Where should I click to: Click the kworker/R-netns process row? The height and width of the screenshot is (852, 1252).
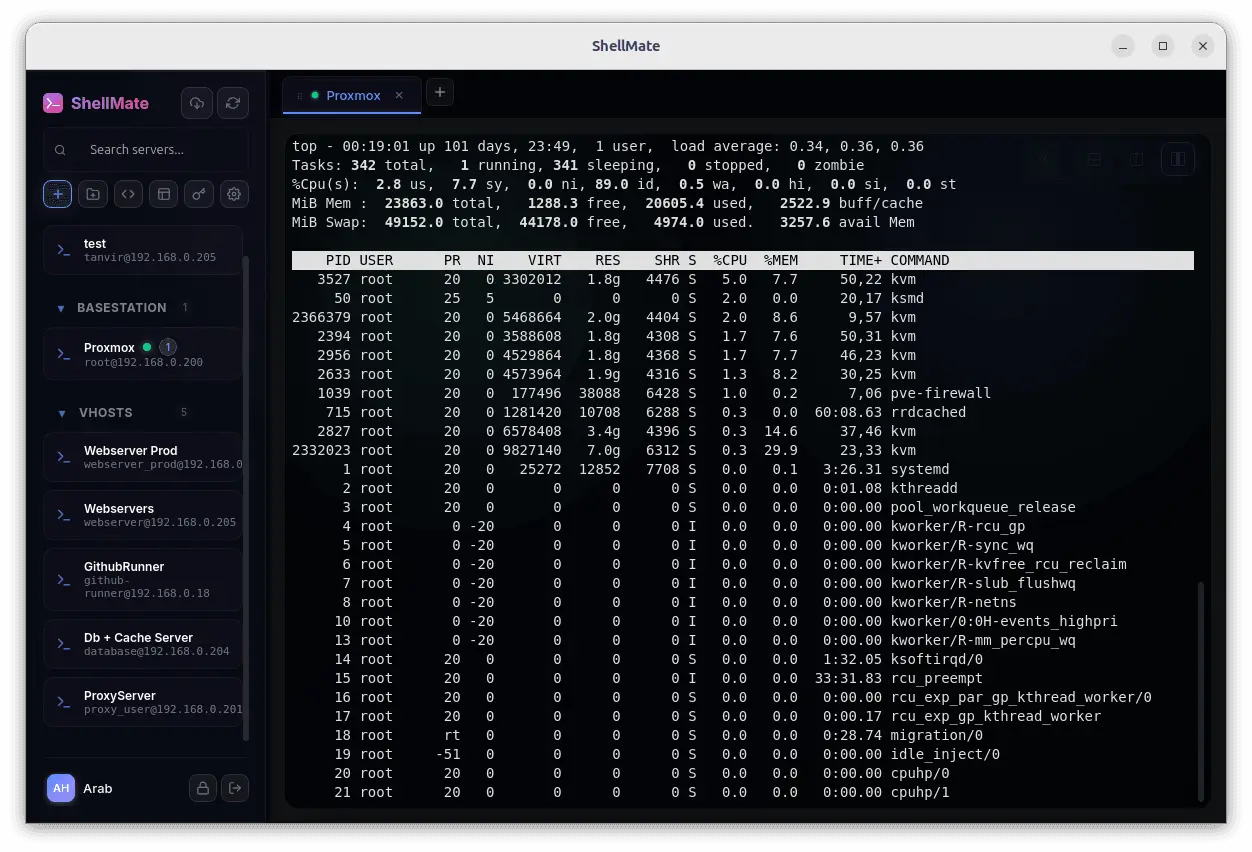(x=742, y=602)
